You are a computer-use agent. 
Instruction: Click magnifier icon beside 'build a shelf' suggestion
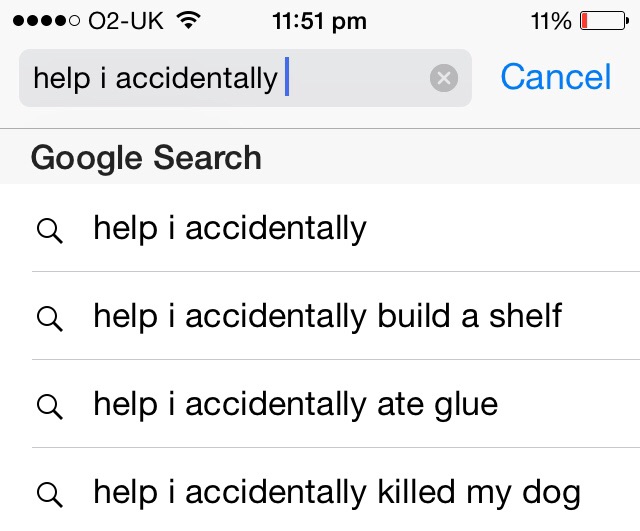(x=49, y=318)
